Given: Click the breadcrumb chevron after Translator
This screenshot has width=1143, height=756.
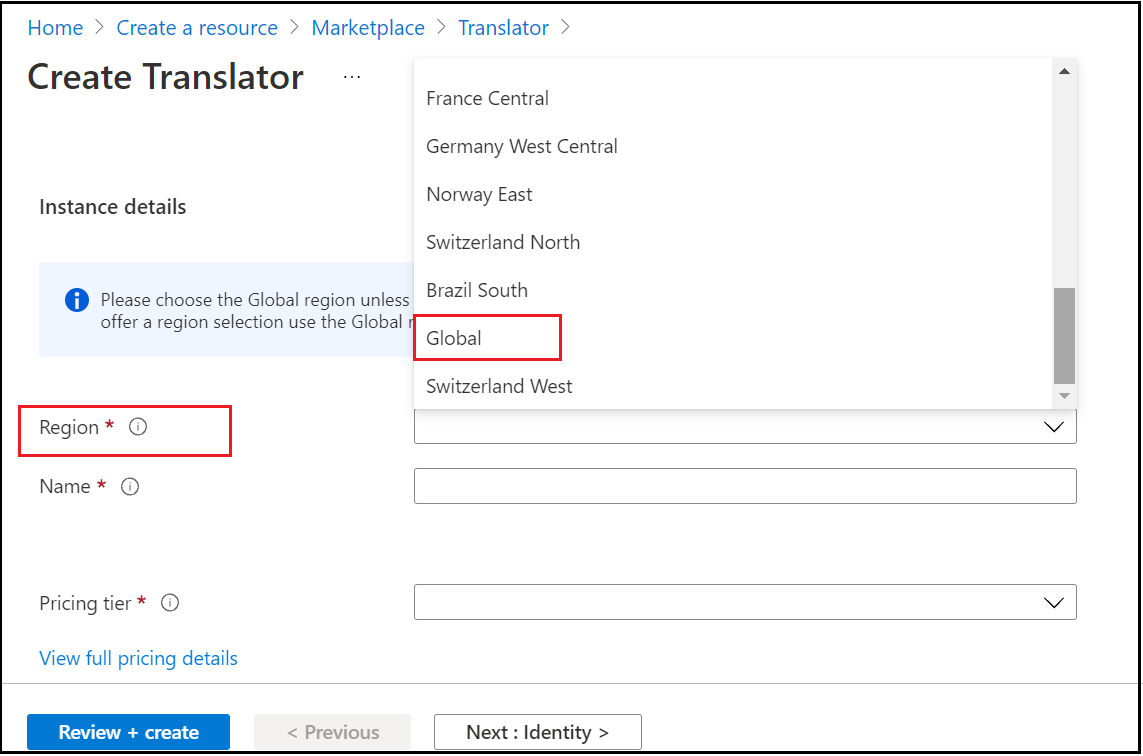Looking at the screenshot, I should (566, 28).
